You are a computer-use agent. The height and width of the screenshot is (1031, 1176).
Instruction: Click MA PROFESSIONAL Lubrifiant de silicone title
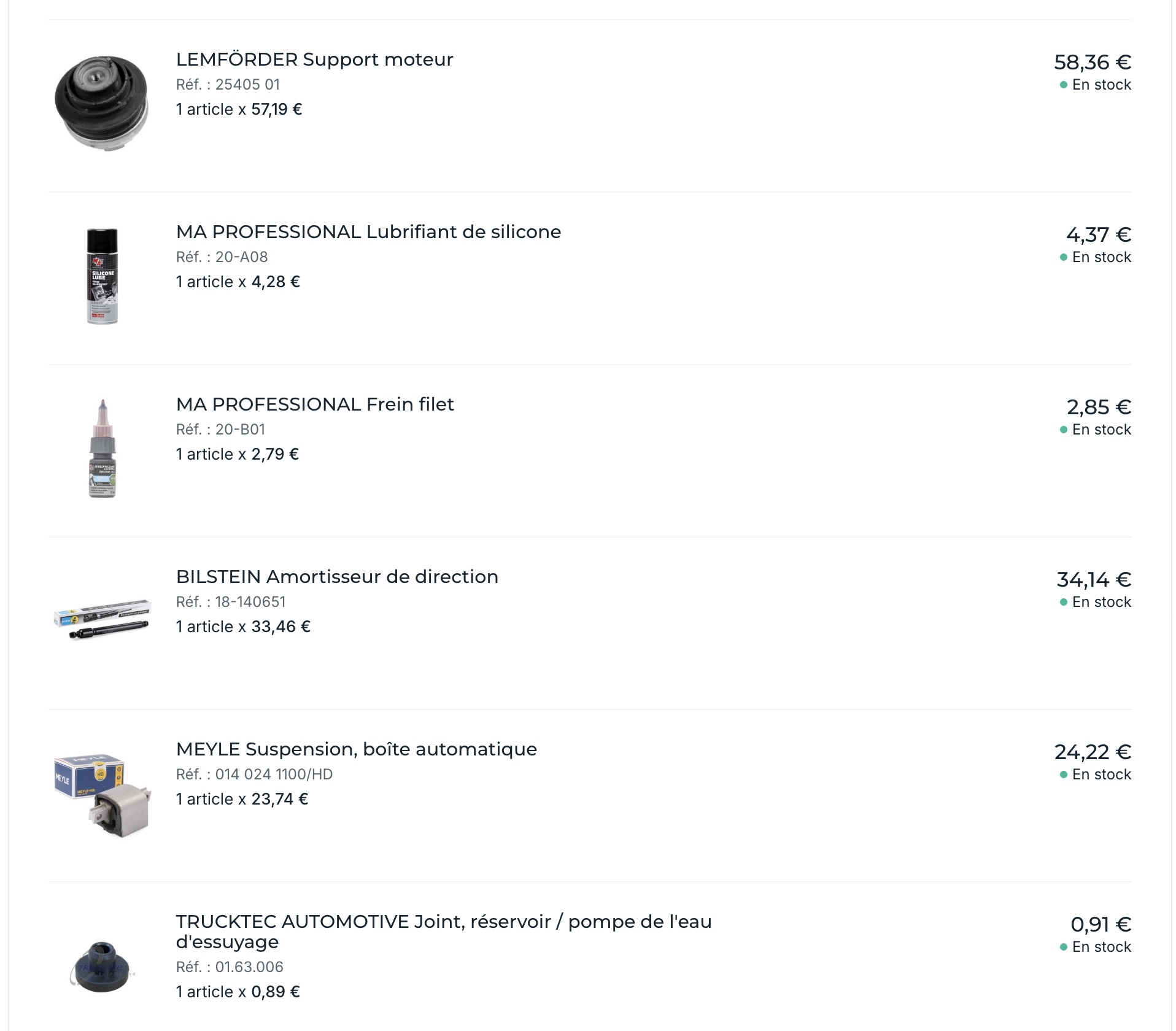[368, 232]
